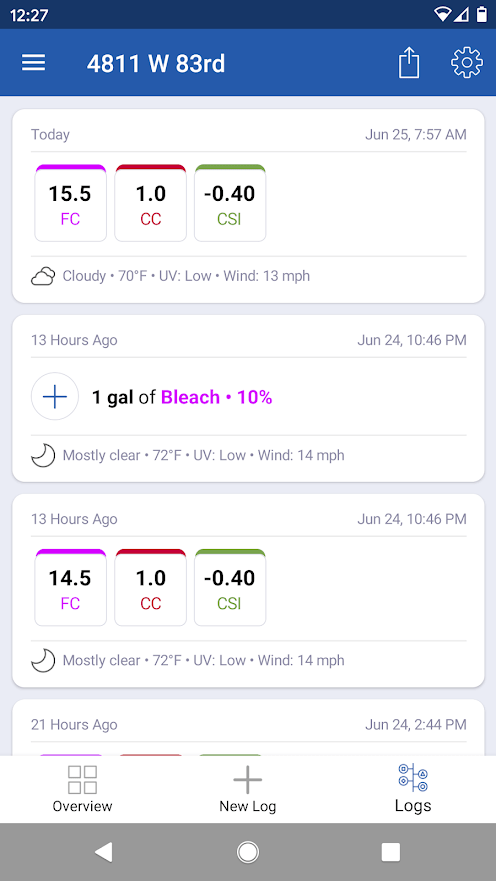Tap the 4811 W 83rd title

tap(156, 63)
